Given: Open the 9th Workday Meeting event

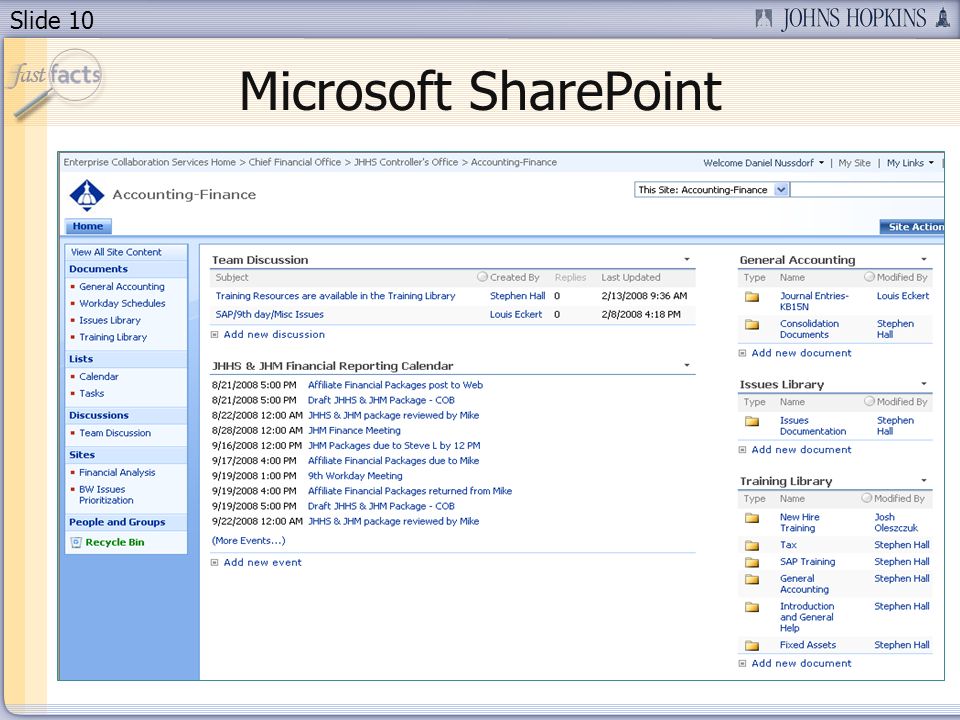Looking at the screenshot, I should click(x=355, y=476).
